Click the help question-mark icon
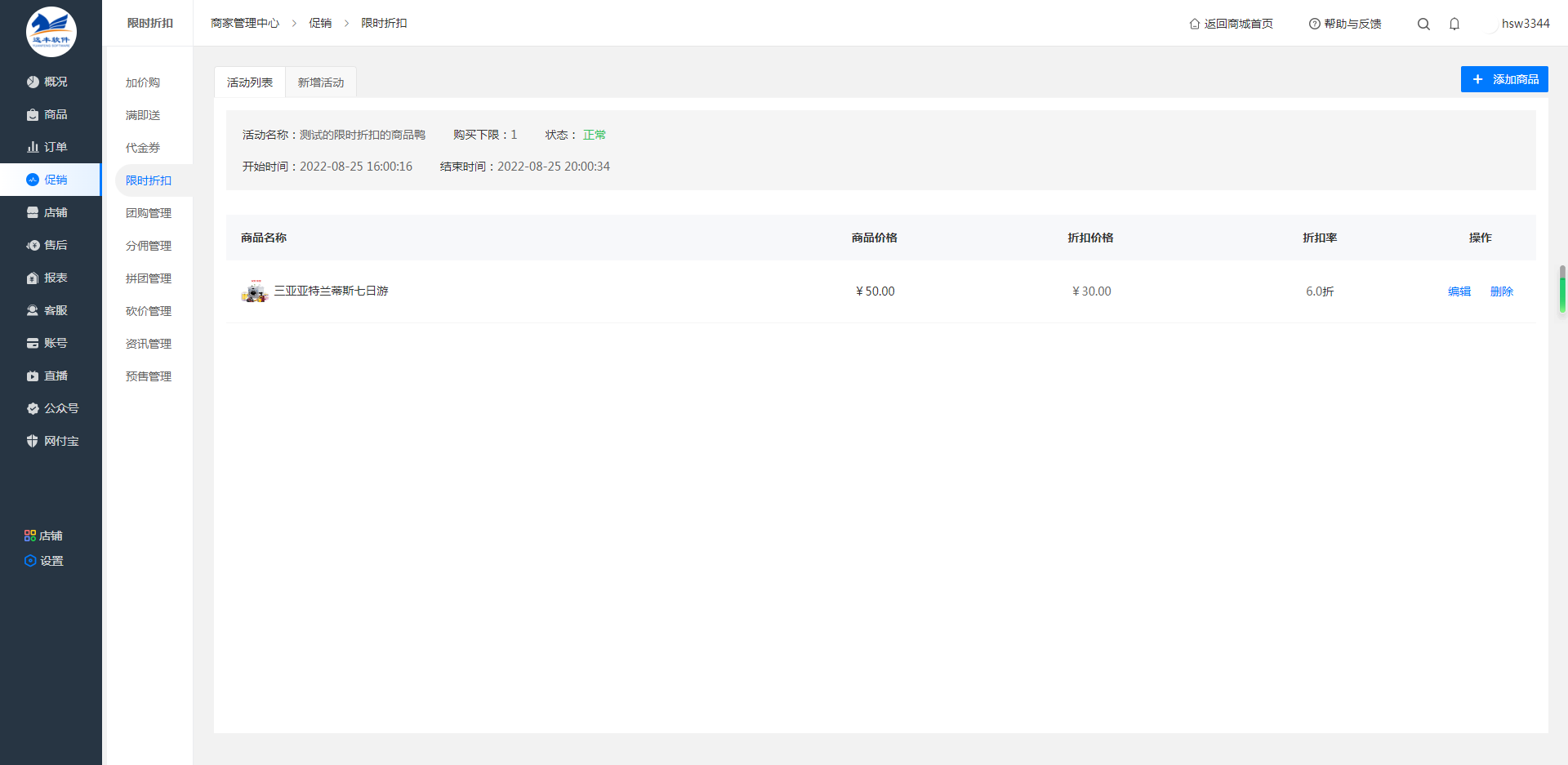 tap(1315, 24)
